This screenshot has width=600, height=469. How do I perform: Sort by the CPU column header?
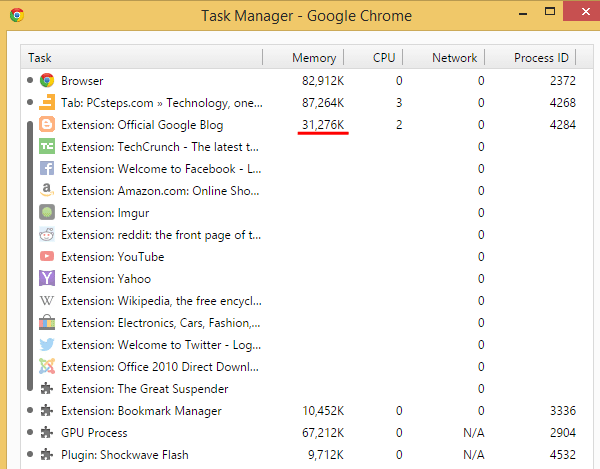[373, 57]
